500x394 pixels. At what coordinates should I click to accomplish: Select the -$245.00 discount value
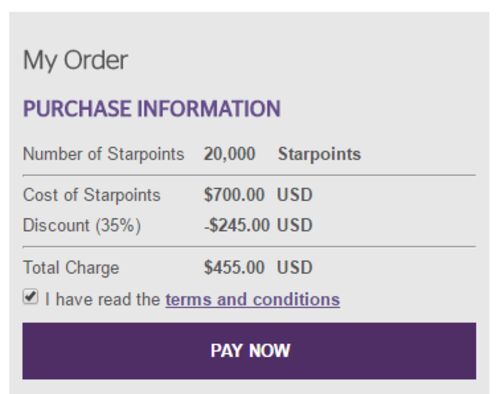237,225
